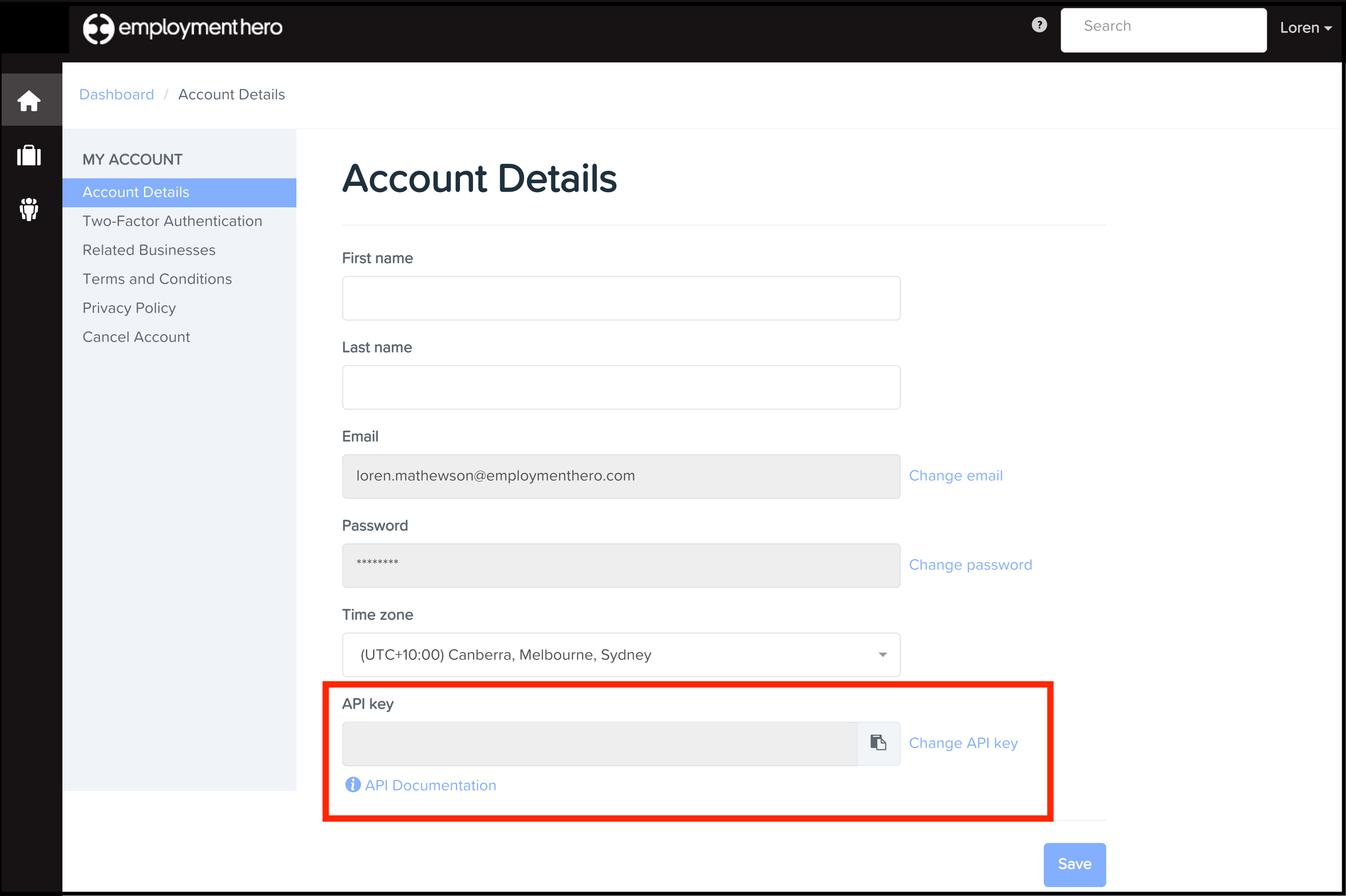Image resolution: width=1346 pixels, height=896 pixels.
Task: Click the home icon in sidebar
Action: point(29,101)
